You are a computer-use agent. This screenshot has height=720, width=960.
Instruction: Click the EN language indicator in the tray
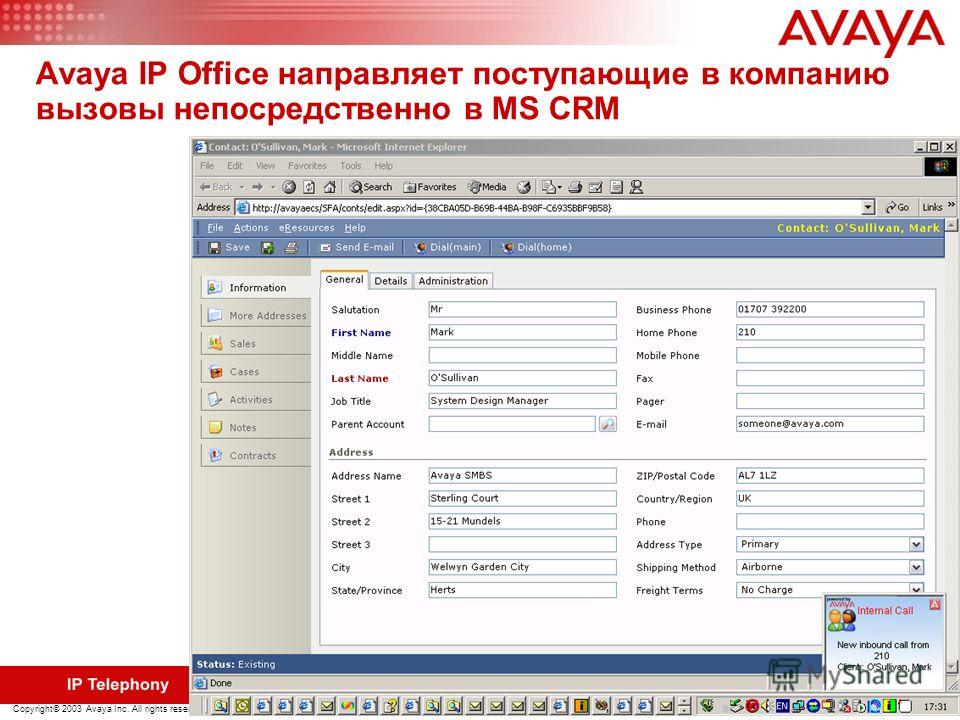pyautogui.click(x=782, y=706)
